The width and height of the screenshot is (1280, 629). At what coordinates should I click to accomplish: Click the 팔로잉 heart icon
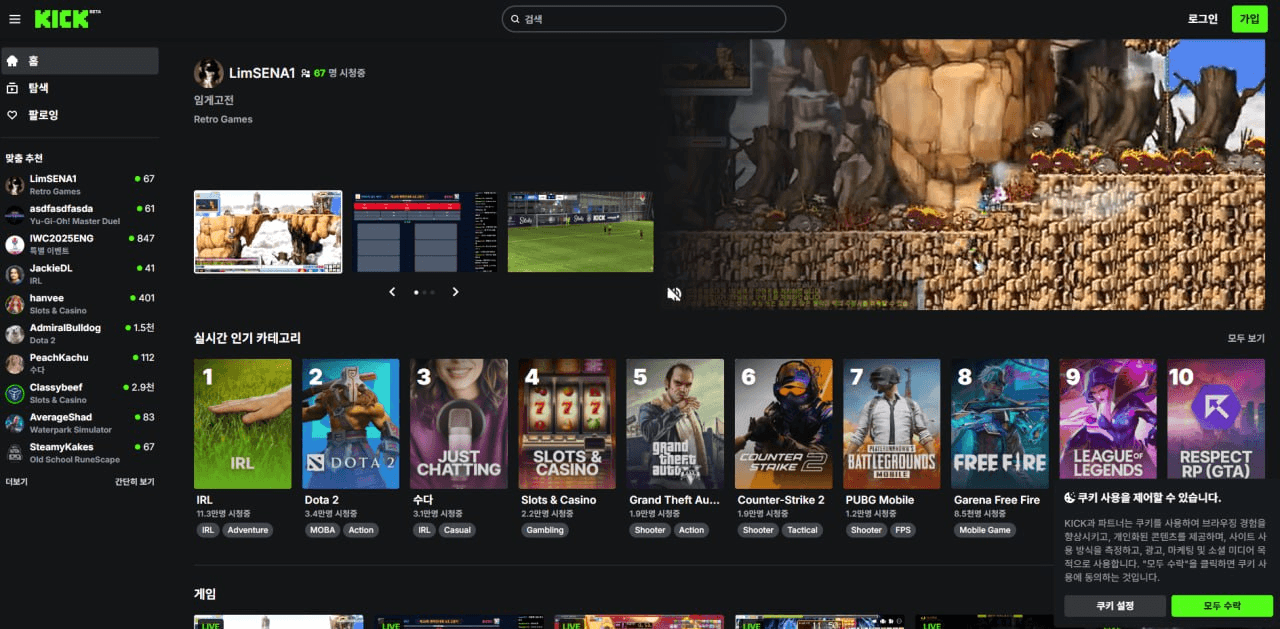pyautogui.click(x=12, y=115)
